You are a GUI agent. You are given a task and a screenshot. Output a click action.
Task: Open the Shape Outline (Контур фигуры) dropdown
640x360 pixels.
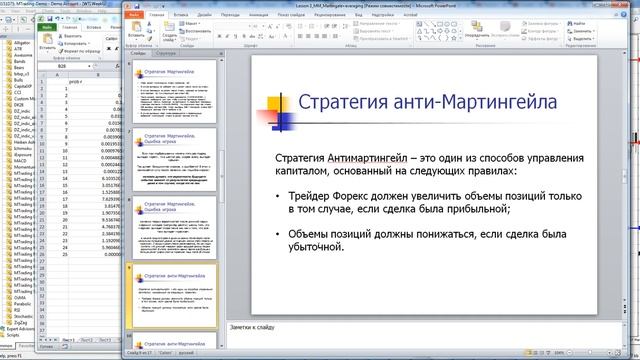[540, 31]
